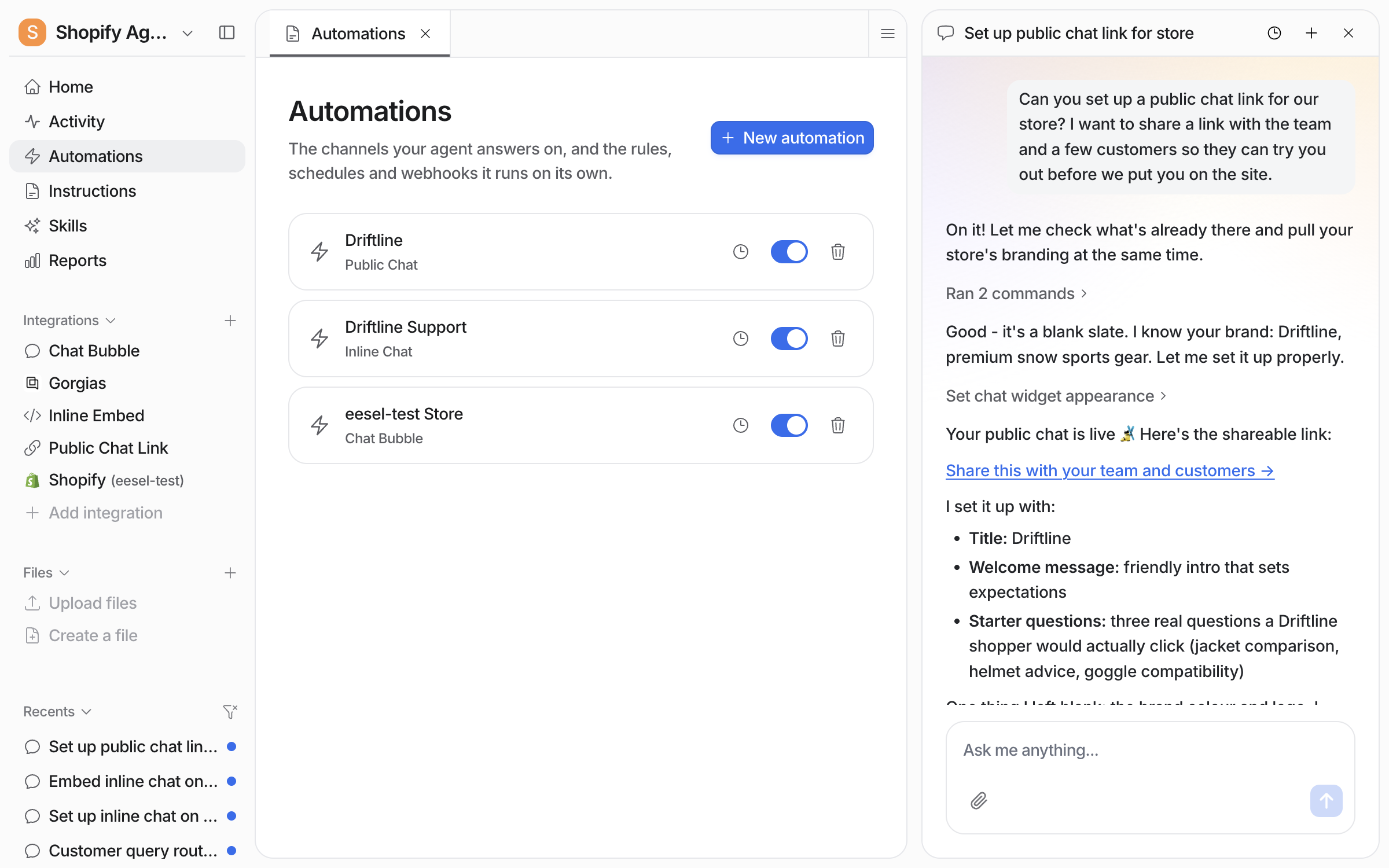
Task: Toggle the sidebar panel icon
Action: point(227,32)
